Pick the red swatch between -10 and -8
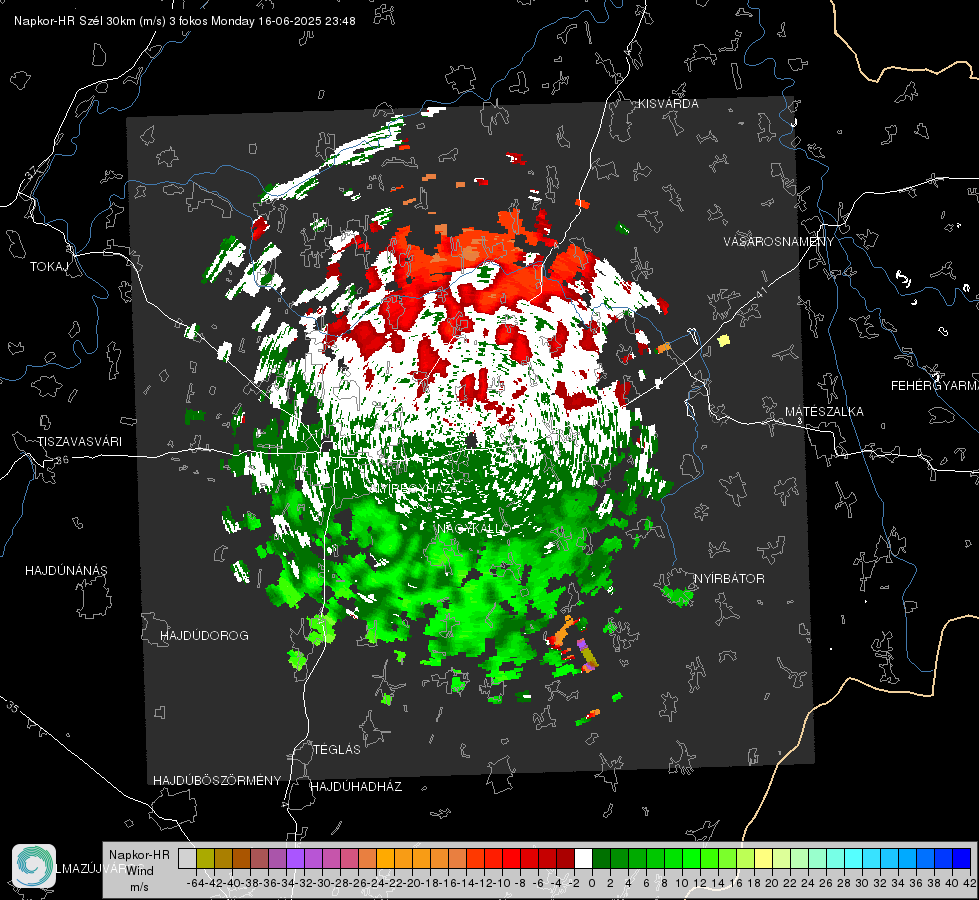The width and height of the screenshot is (979, 900). coord(511,858)
